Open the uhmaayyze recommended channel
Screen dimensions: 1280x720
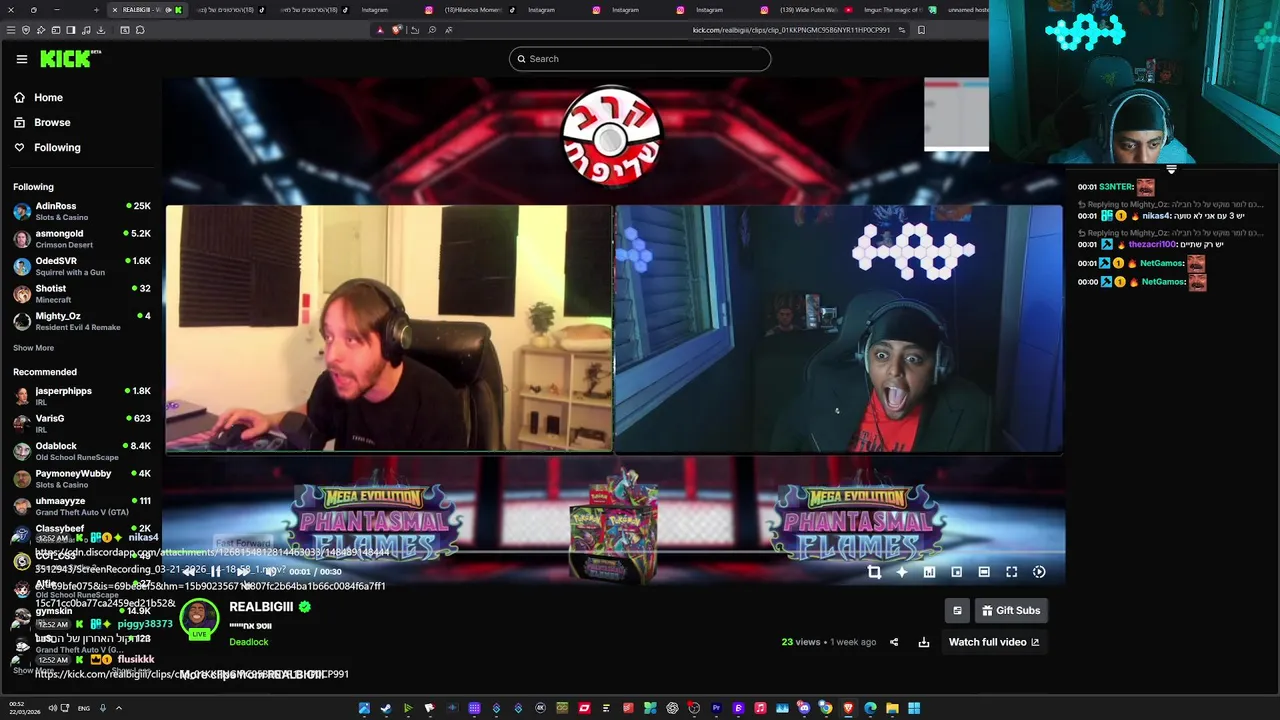click(82, 506)
